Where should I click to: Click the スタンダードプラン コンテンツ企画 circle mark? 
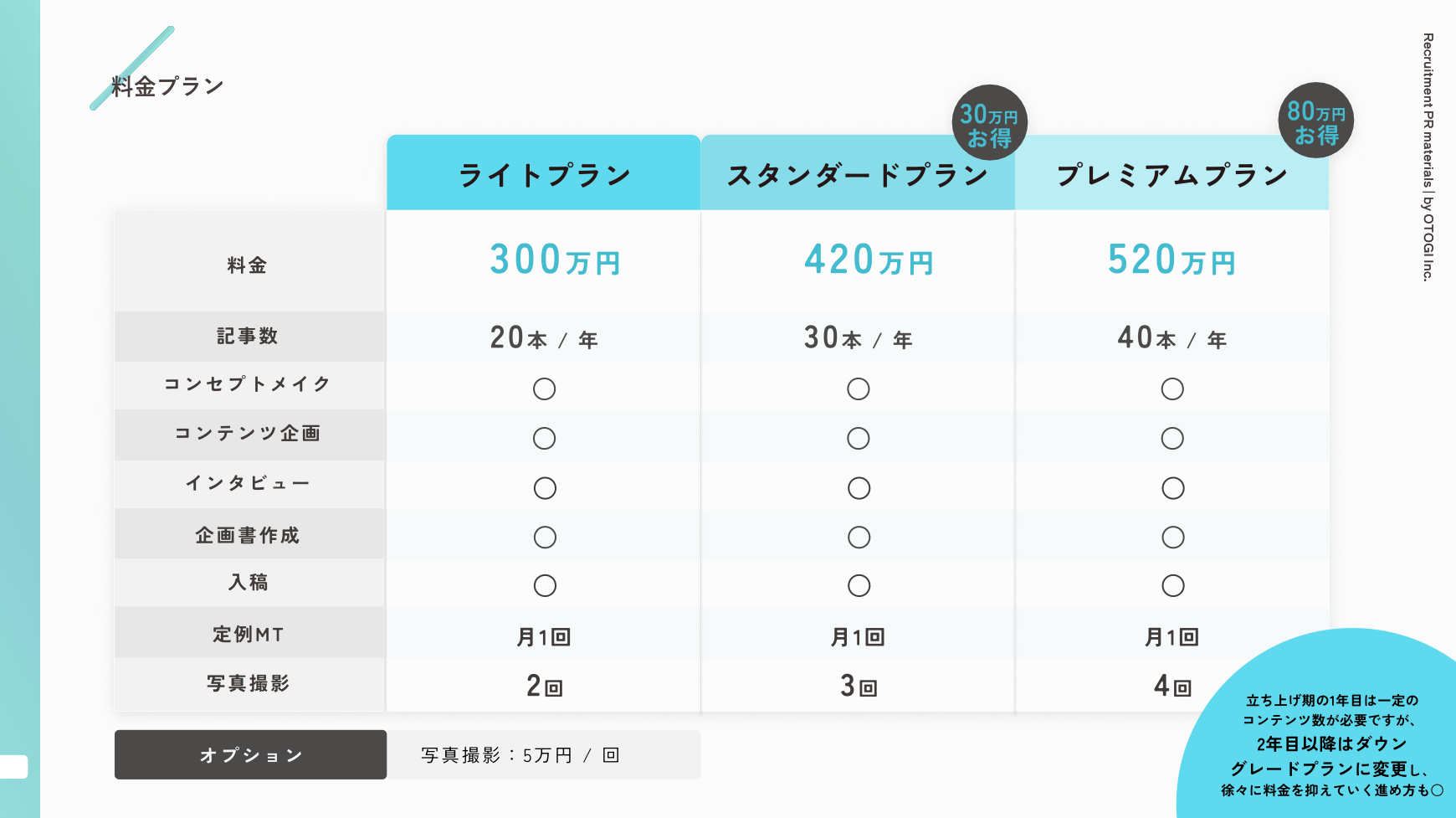click(859, 438)
